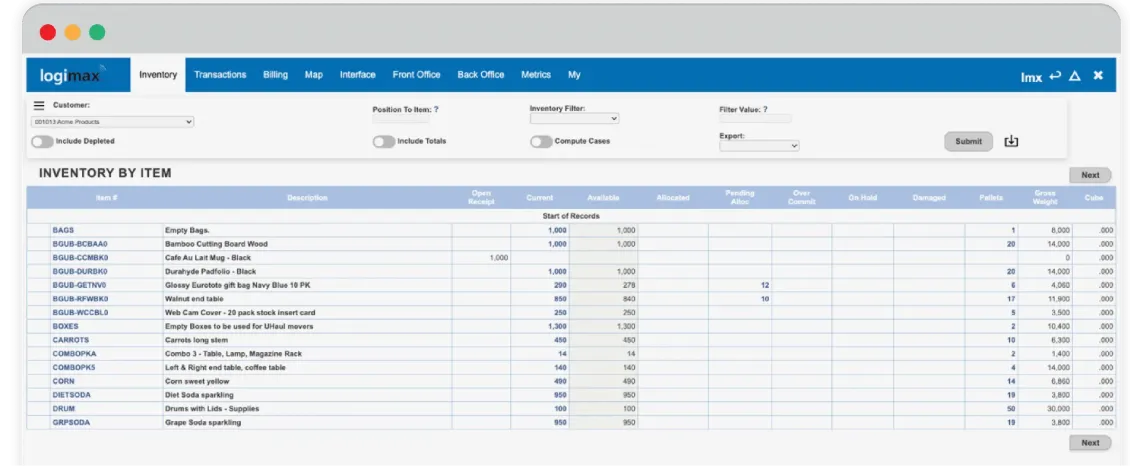The image size is (1140, 475).
Task: Click the Position To Item input field
Action: pos(401,119)
